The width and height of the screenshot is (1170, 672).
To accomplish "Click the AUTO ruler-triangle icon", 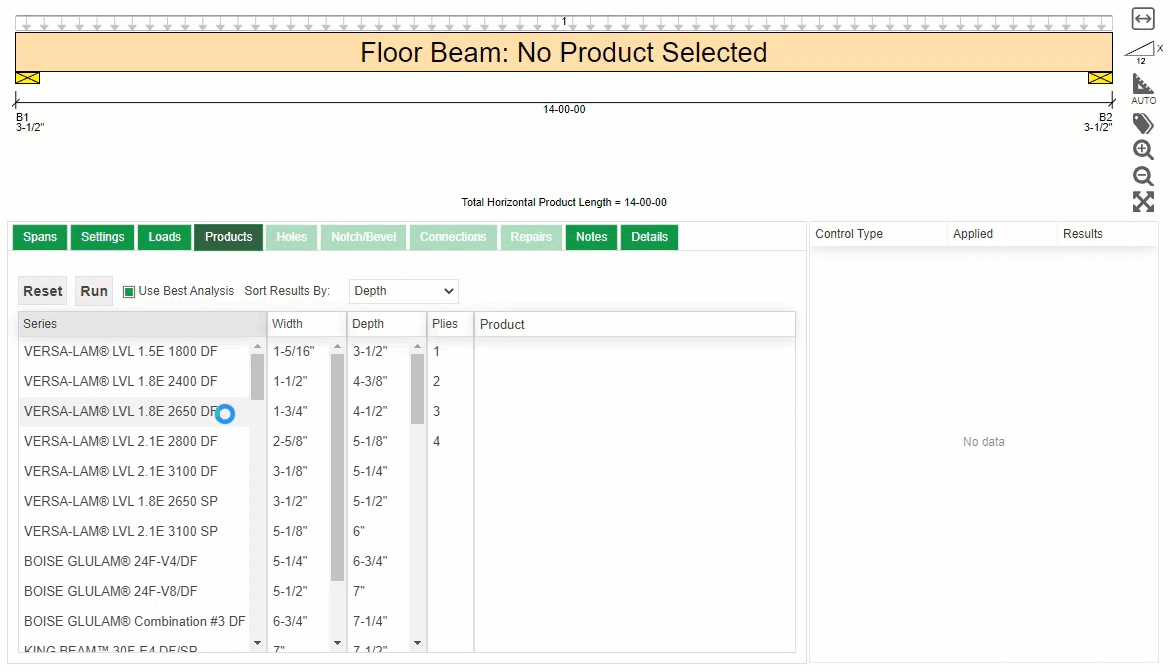I will tap(1143, 88).
